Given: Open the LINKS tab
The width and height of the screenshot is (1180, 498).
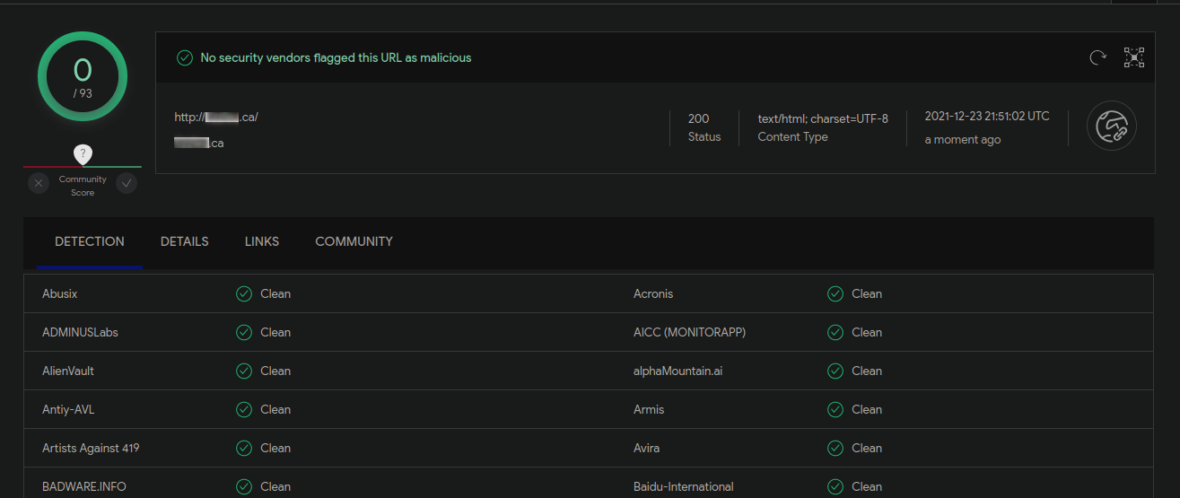Looking at the screenshot, I should coord(262,242).
